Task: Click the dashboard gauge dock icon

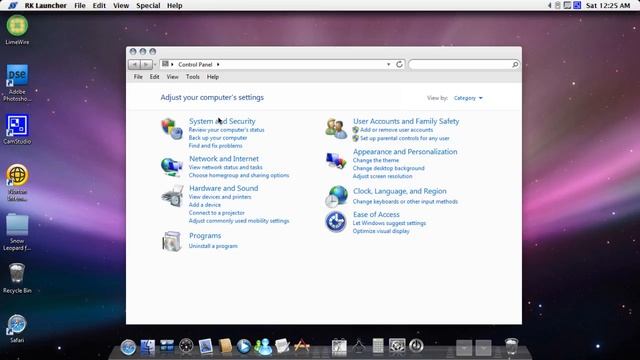Action: 186,346
